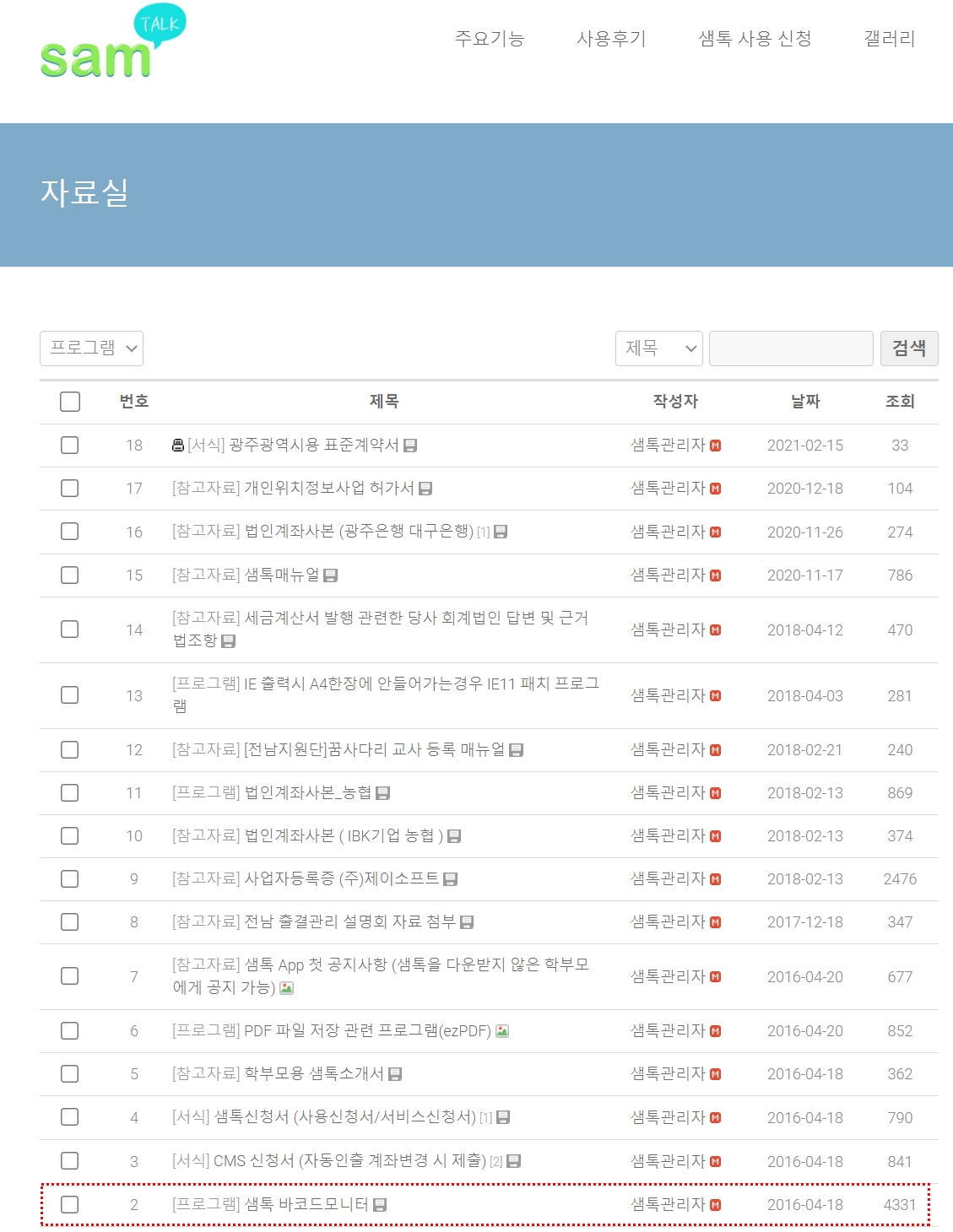Screen dimensions: 953x1232
Task: Tick the checkbox on row 7
Action: 70,976
